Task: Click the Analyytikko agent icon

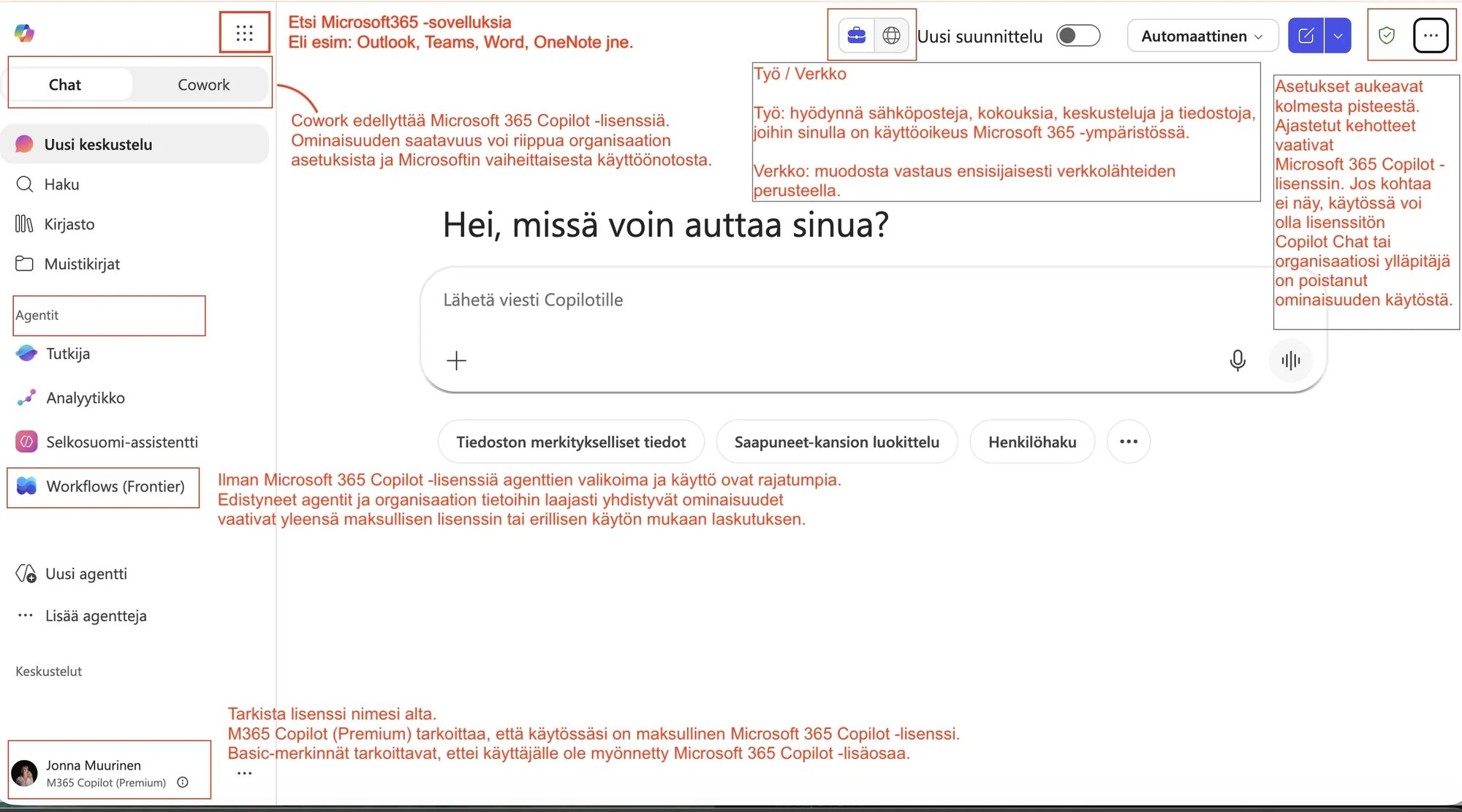Action: 26,398
